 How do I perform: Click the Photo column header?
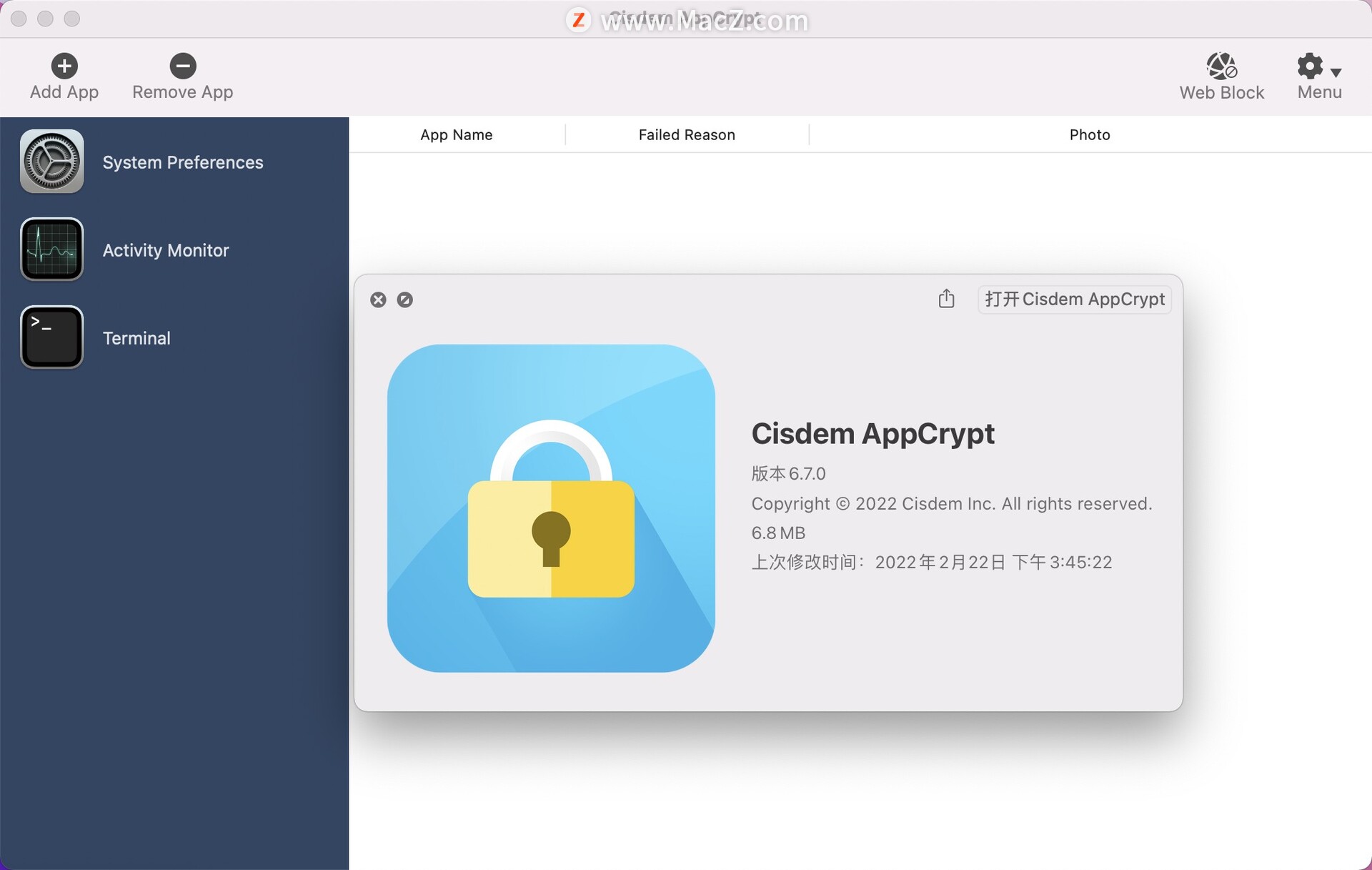pos(1089,134)
